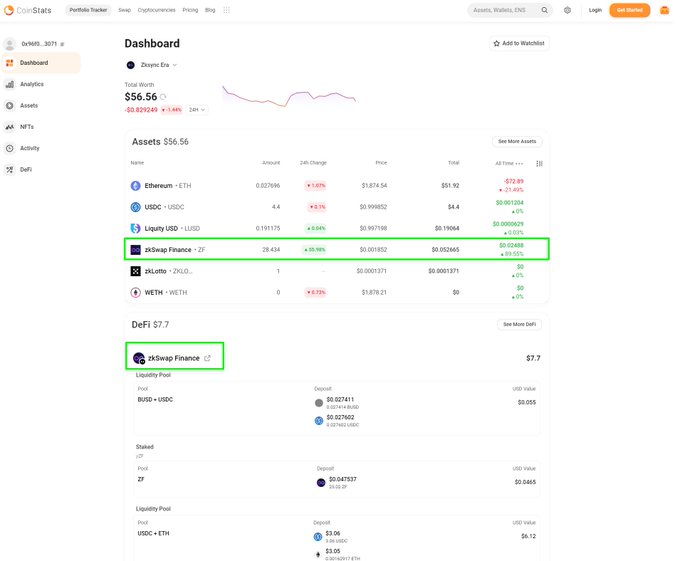680x561 pixels.
Task: Click the DeFi sidebar icon
Action: click(x=10, y=170)
